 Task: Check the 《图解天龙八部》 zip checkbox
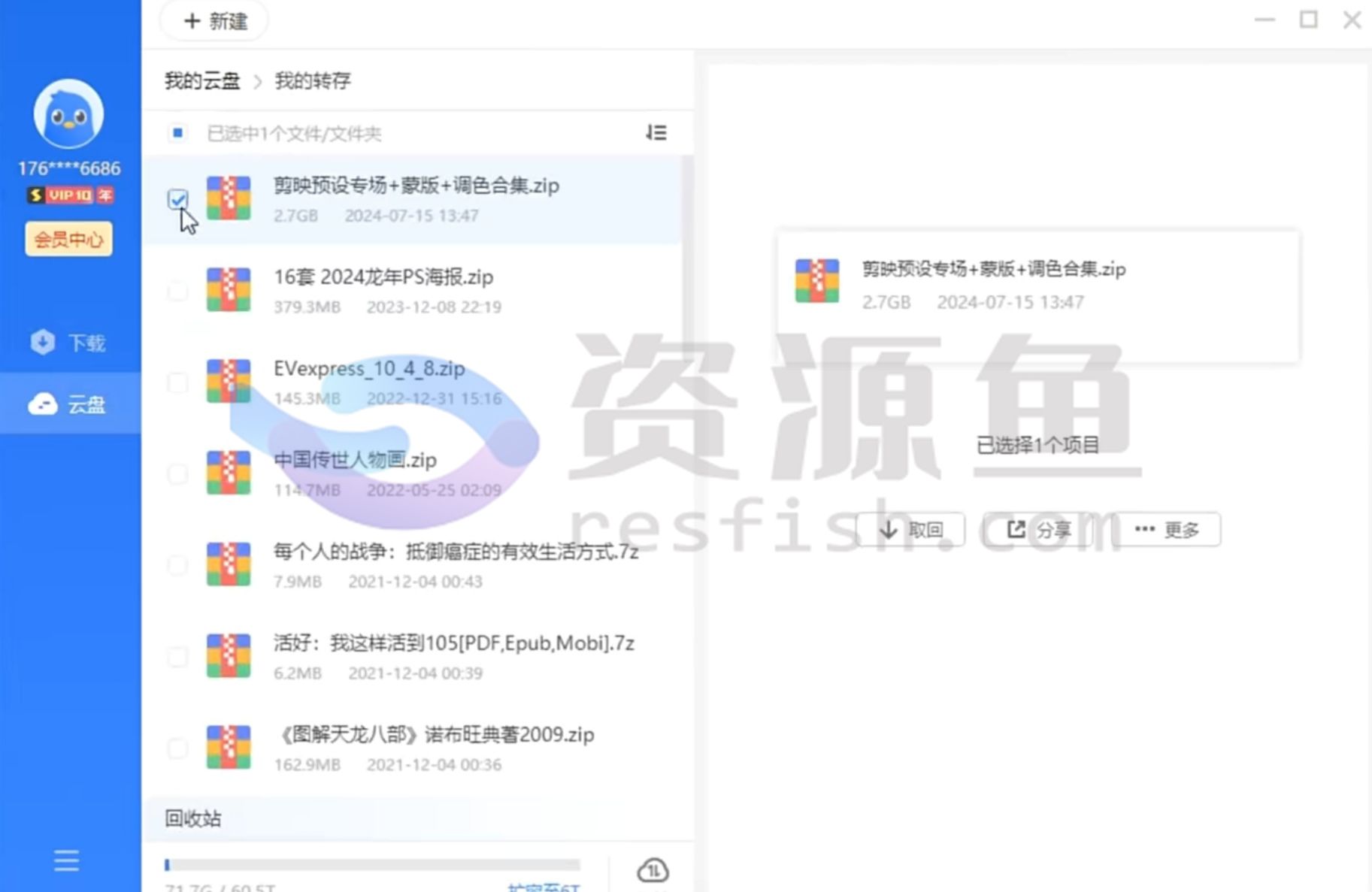[x=178, y=748]
